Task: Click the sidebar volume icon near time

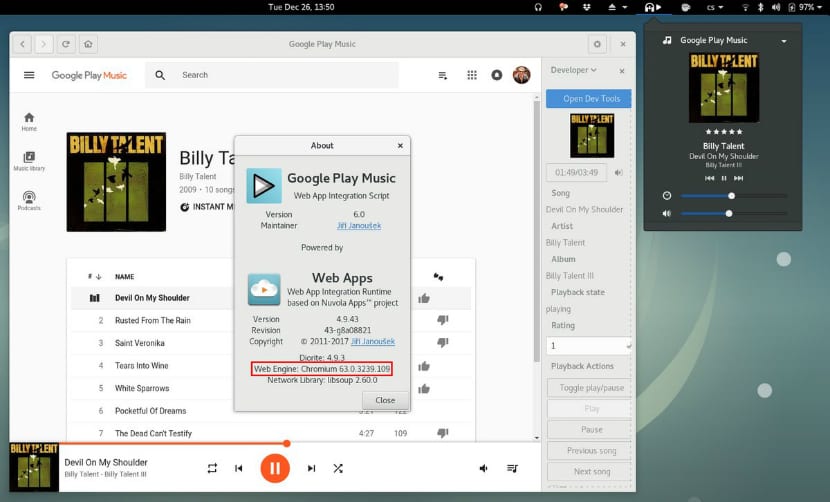Action: pyautogui.click(x=618, y=173)
